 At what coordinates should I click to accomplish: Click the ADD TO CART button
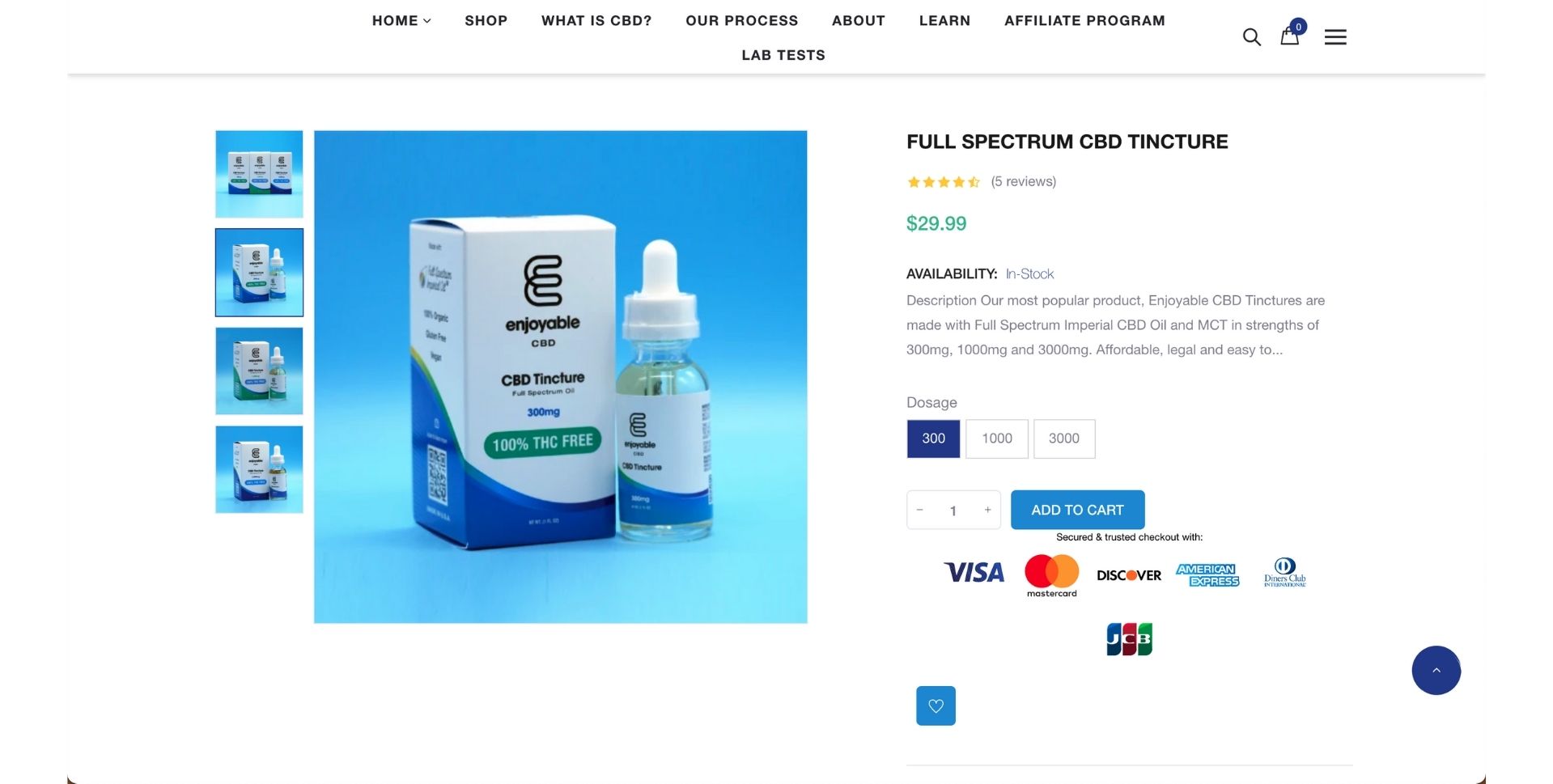coord(1077,510)
